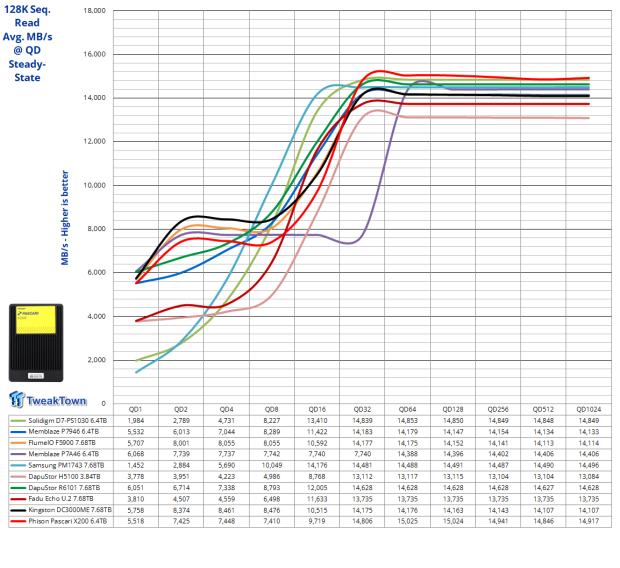620x568 pixels.
Task: Click the QD1024 column header
Action: coord(588,409)
